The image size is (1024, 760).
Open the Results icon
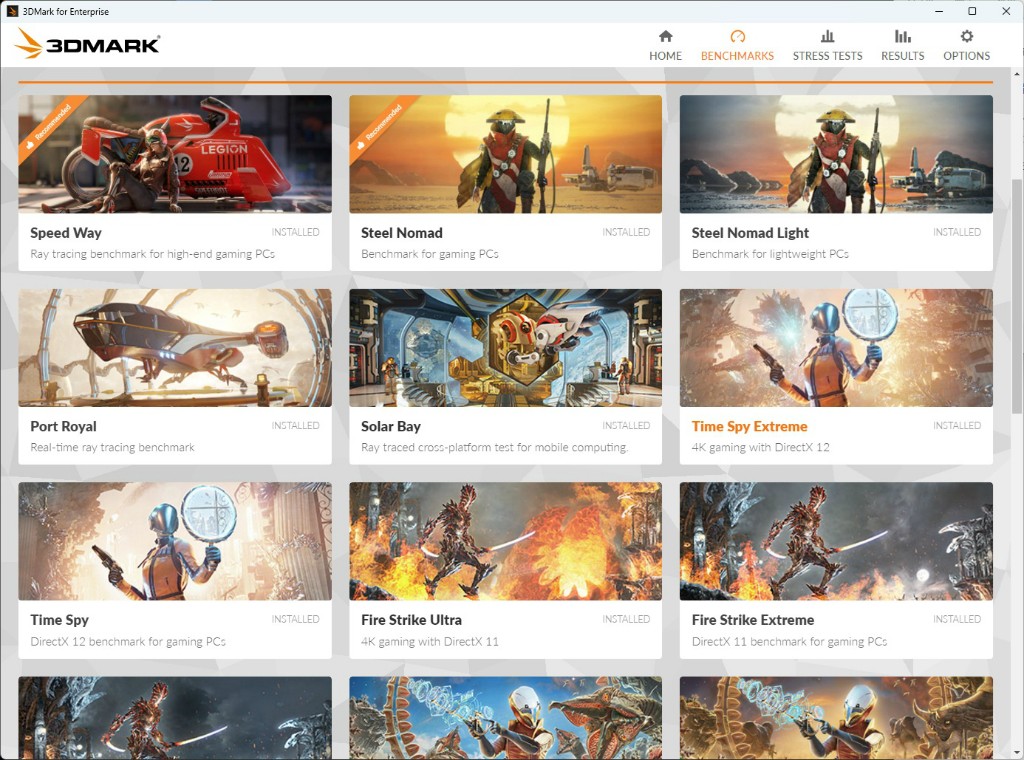902,37
